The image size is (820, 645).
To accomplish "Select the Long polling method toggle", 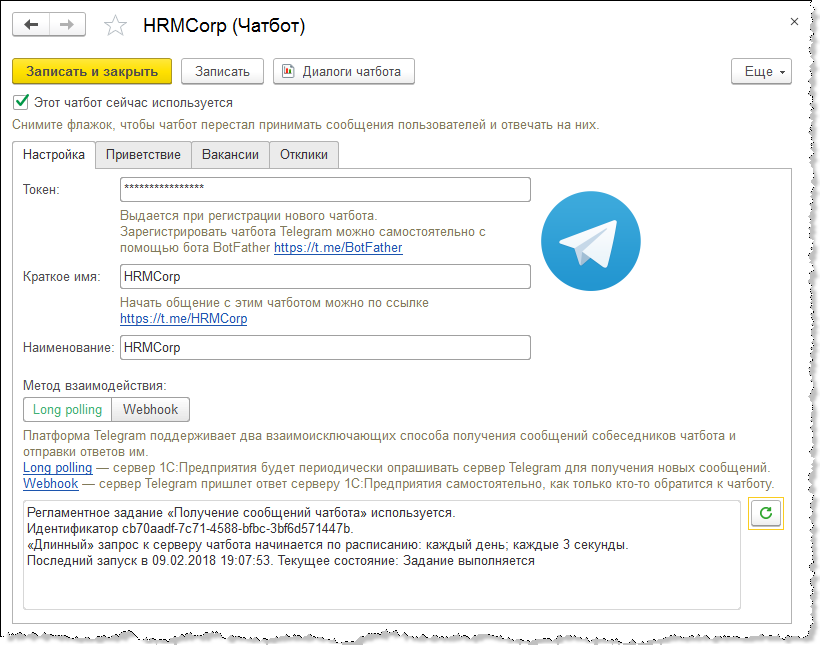I will tap(67, 410).
